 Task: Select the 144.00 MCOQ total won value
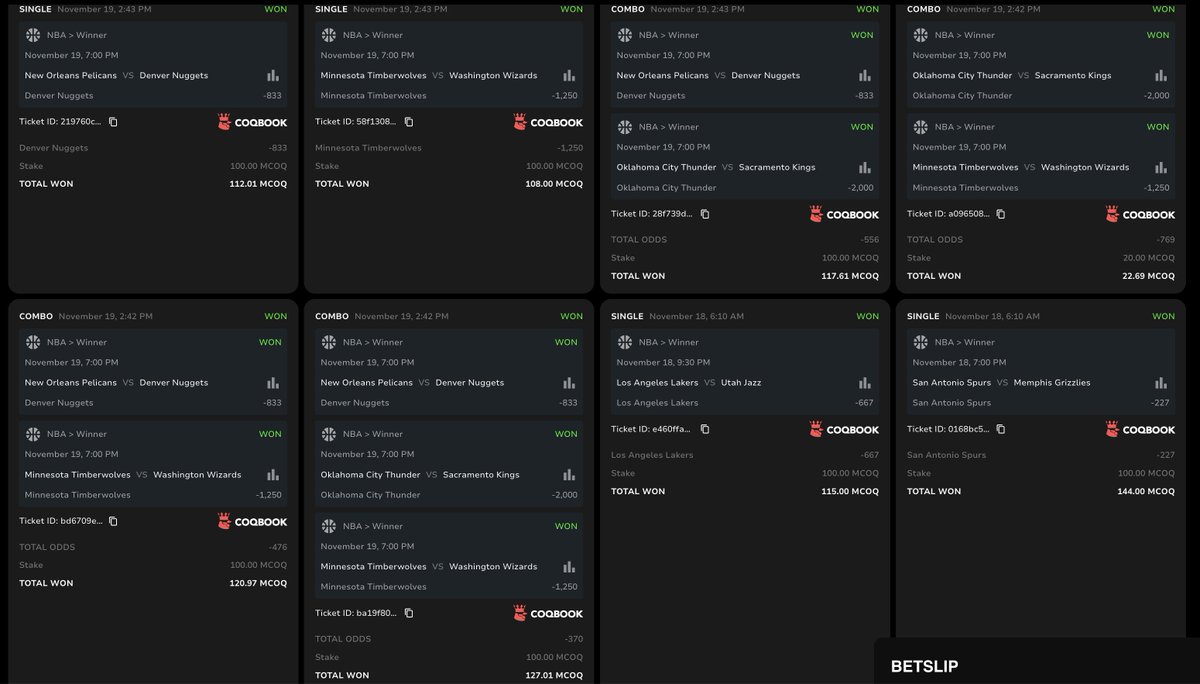1146,491
